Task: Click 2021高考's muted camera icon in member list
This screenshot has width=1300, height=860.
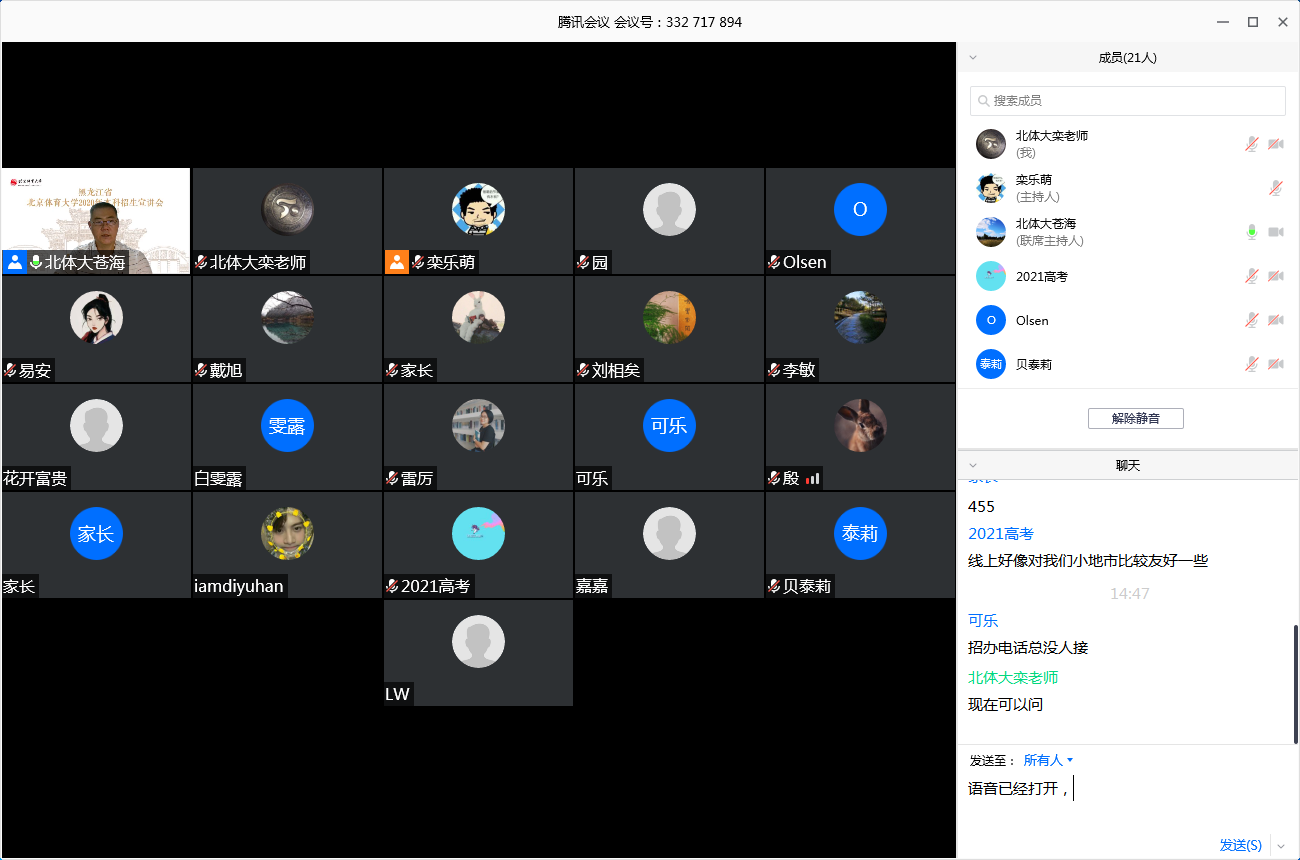Action: point(1275,276)
